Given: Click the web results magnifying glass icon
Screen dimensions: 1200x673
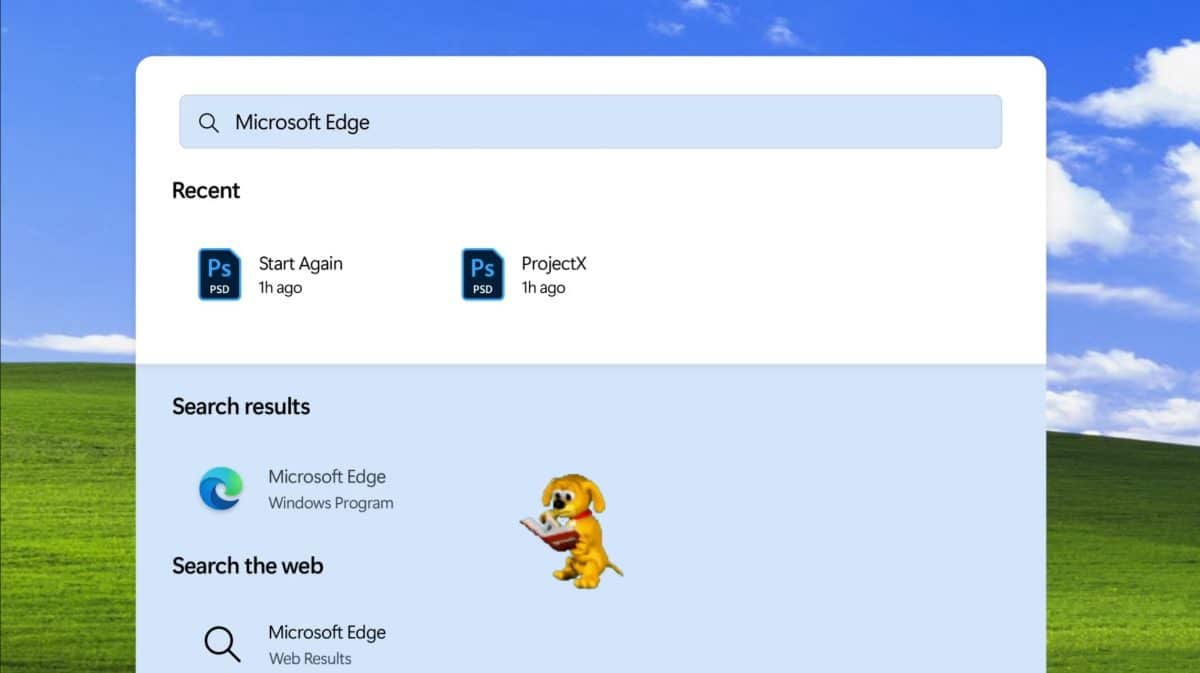Looking at the screenshot, I should pyautogui.click(x=221, y=644).
